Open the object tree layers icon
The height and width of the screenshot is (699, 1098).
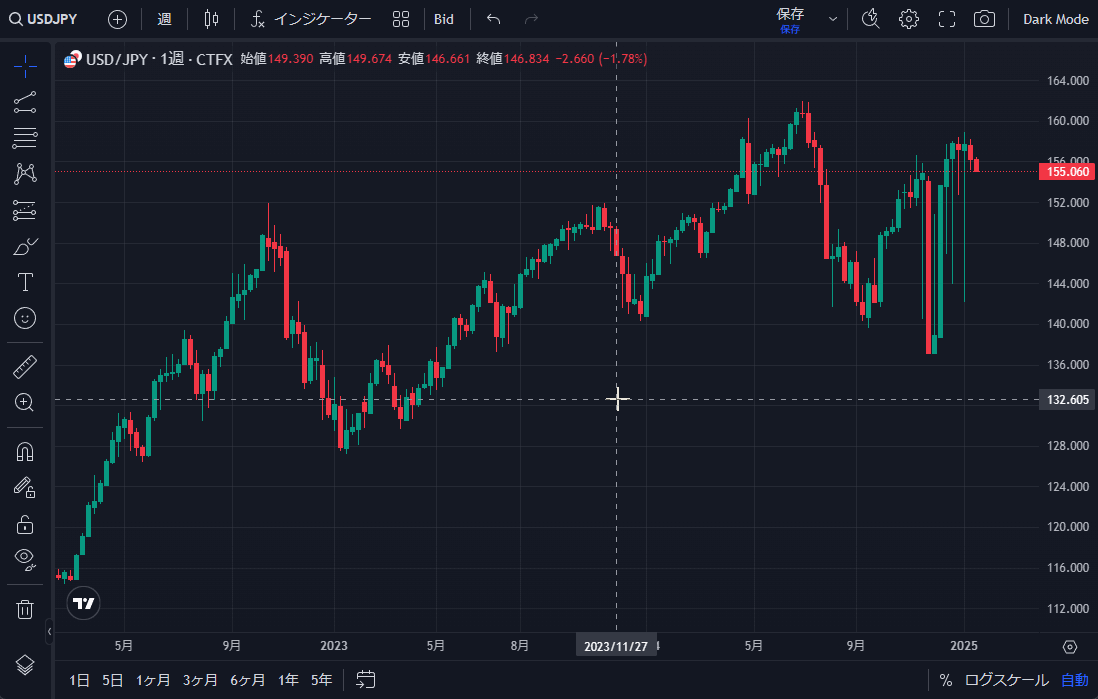[x=25, y=664]
